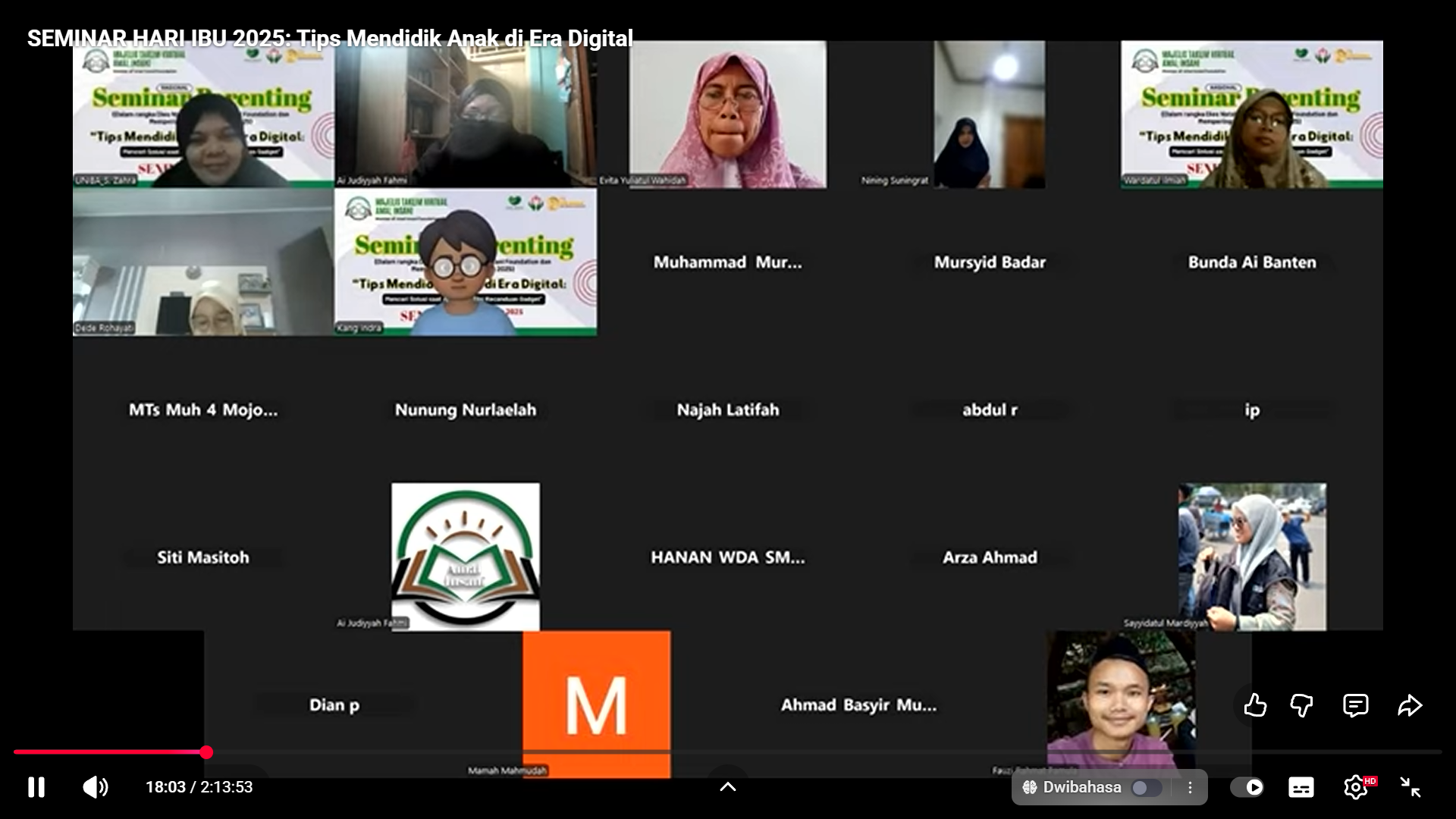Screen dimensions: 1456x819
Task: Click the video title text
Action: [x=330, y=38]
